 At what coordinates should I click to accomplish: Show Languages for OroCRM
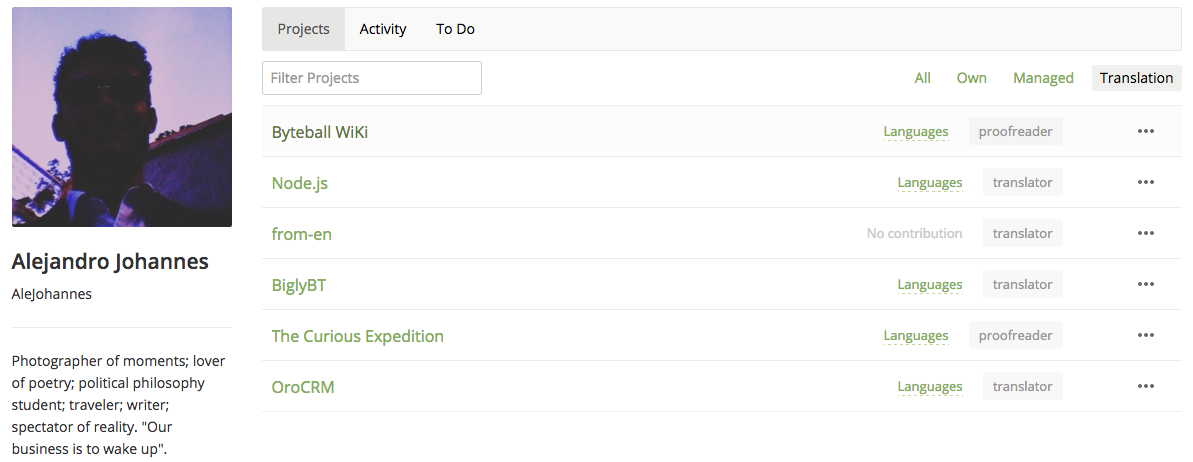point(929,387)
